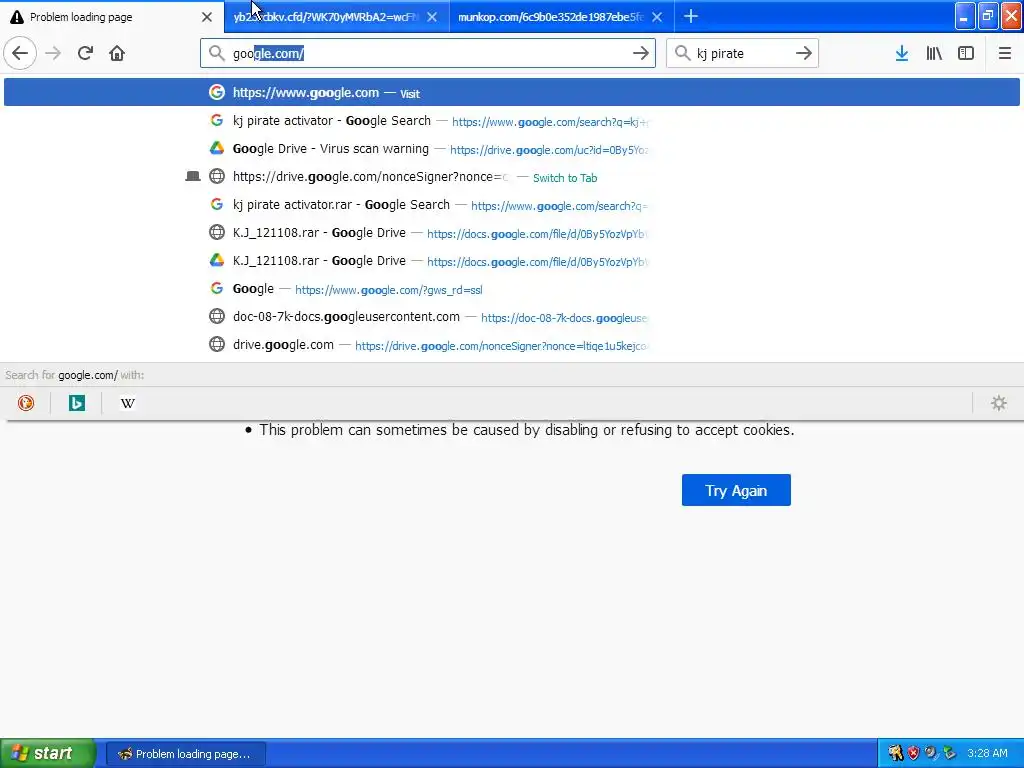This screenshot has width=1024, height=768.
Task: Click the address bar containing google.com/
Action: 428,53
